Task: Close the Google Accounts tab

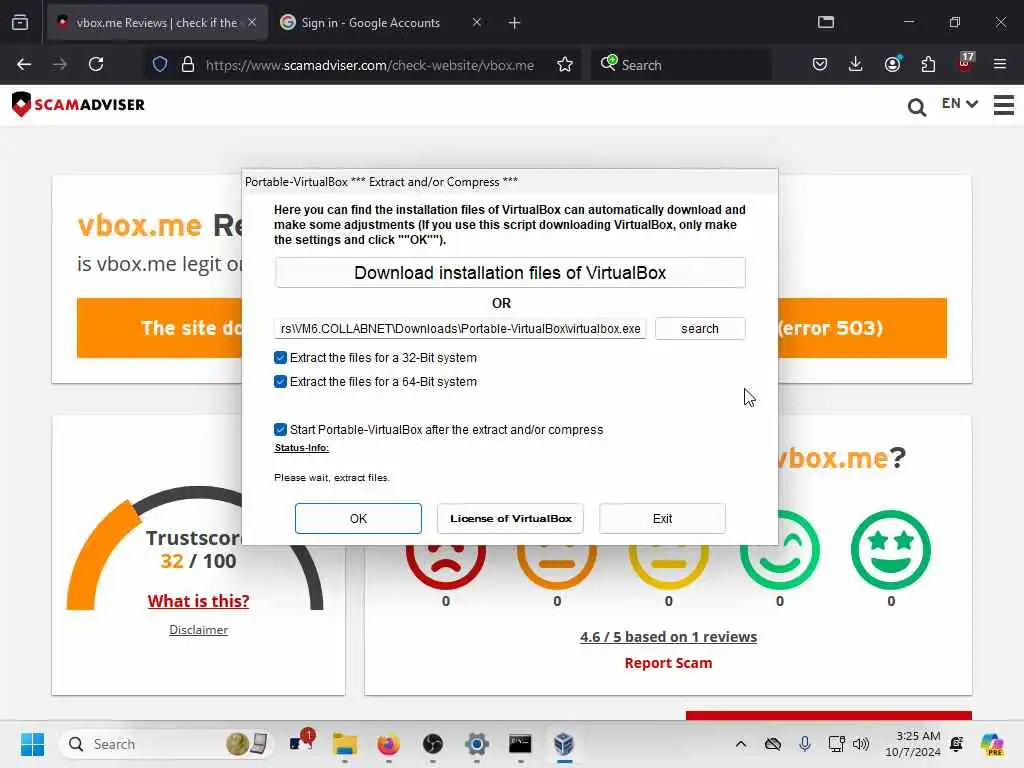Action: tap(477, 22)
